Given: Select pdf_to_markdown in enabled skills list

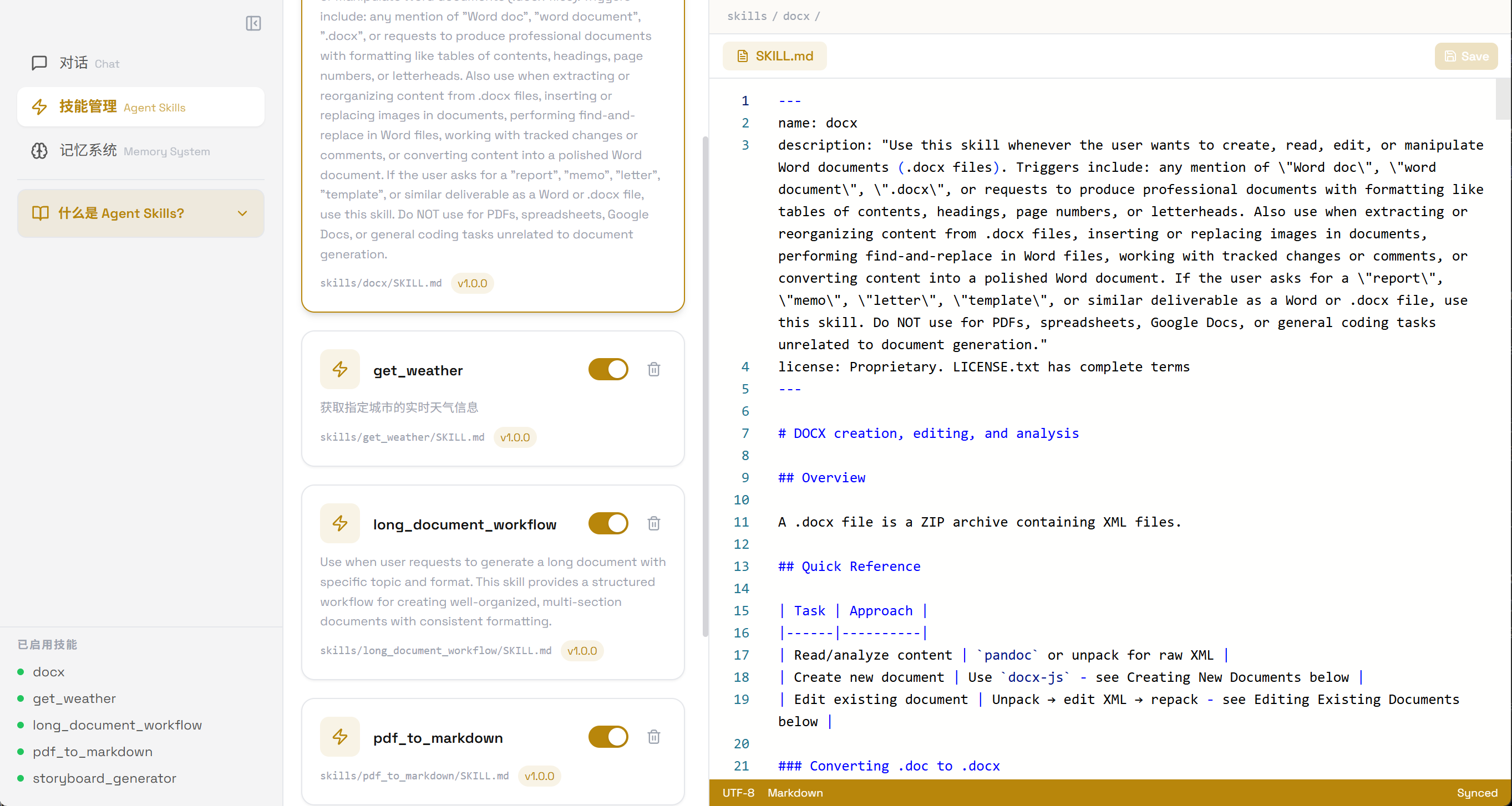Looking at the screenshot, I should click(x=93, y=752).
